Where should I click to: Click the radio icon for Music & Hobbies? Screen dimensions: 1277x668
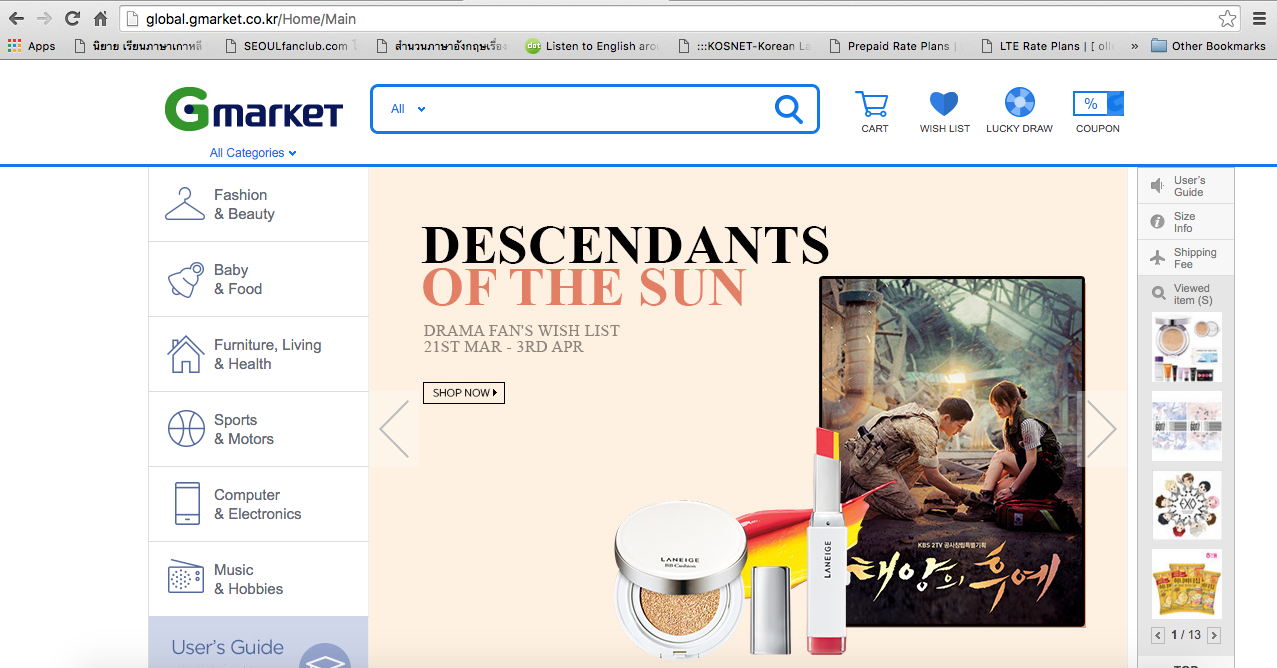186,578
